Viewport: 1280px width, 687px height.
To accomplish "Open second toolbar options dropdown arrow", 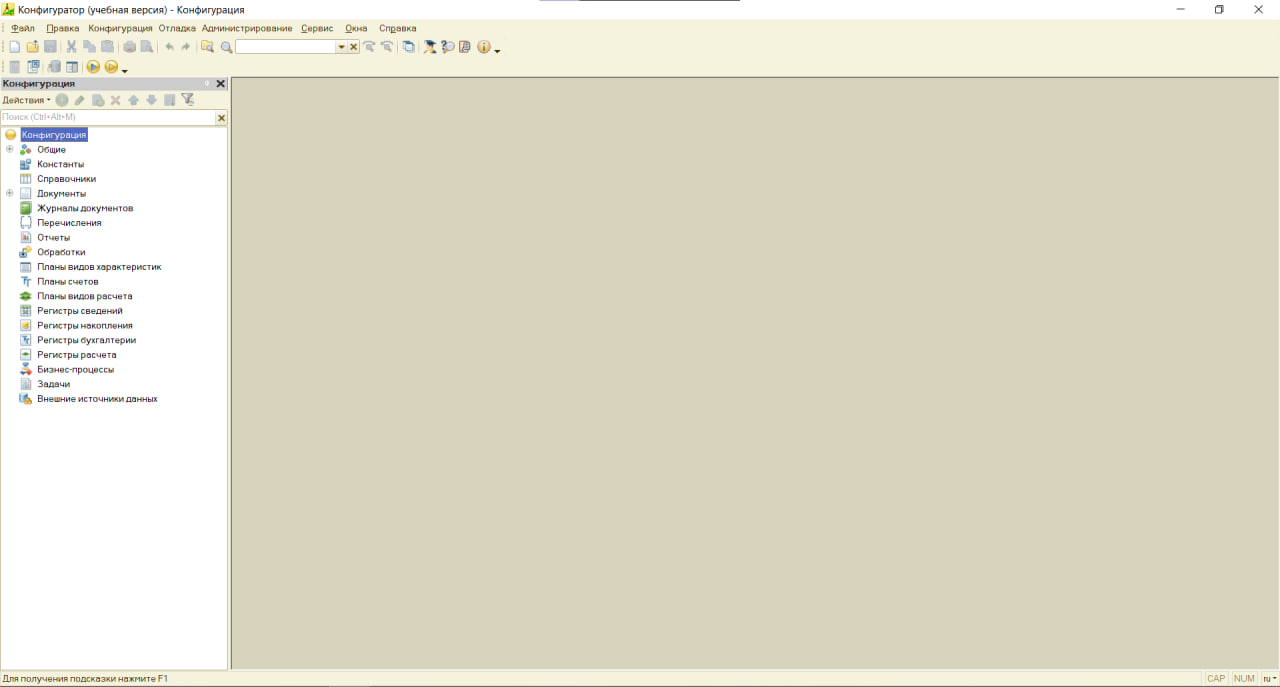I will click(125, 71).
